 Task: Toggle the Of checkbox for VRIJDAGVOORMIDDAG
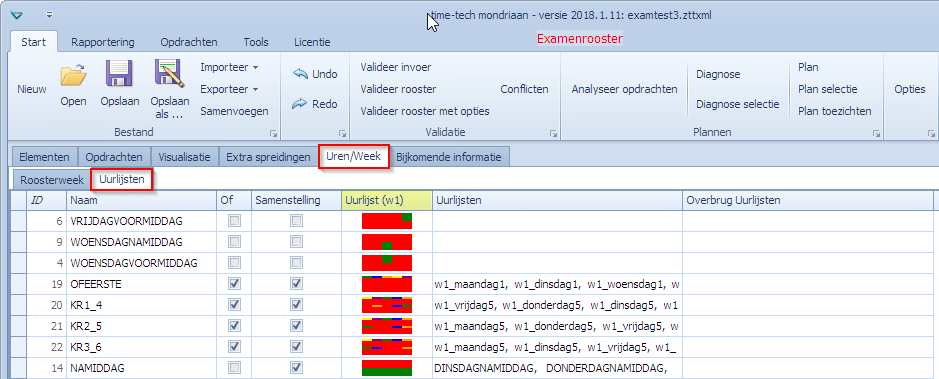click(234, 221)
